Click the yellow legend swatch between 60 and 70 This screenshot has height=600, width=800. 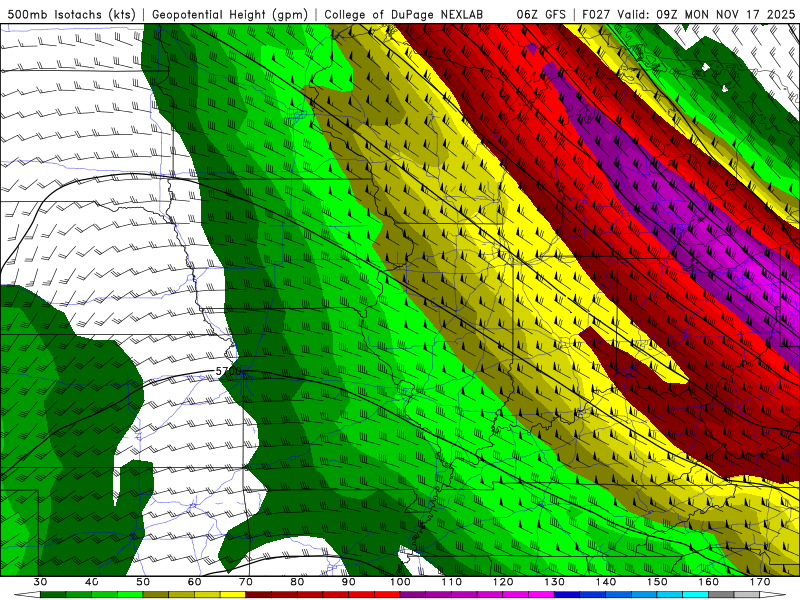pos(233,595)
